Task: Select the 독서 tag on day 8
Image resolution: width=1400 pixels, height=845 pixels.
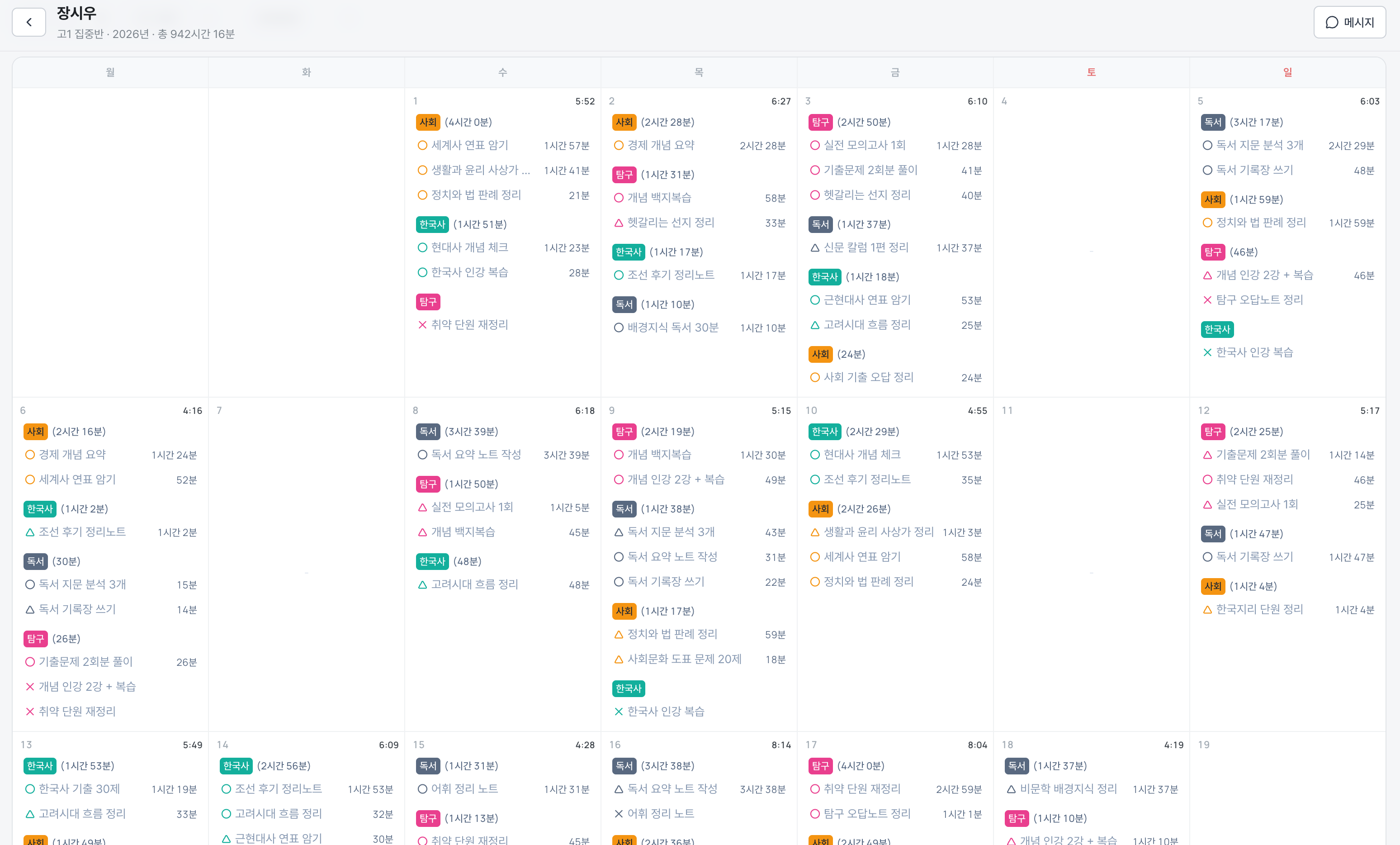Action: tap(428, 431)
